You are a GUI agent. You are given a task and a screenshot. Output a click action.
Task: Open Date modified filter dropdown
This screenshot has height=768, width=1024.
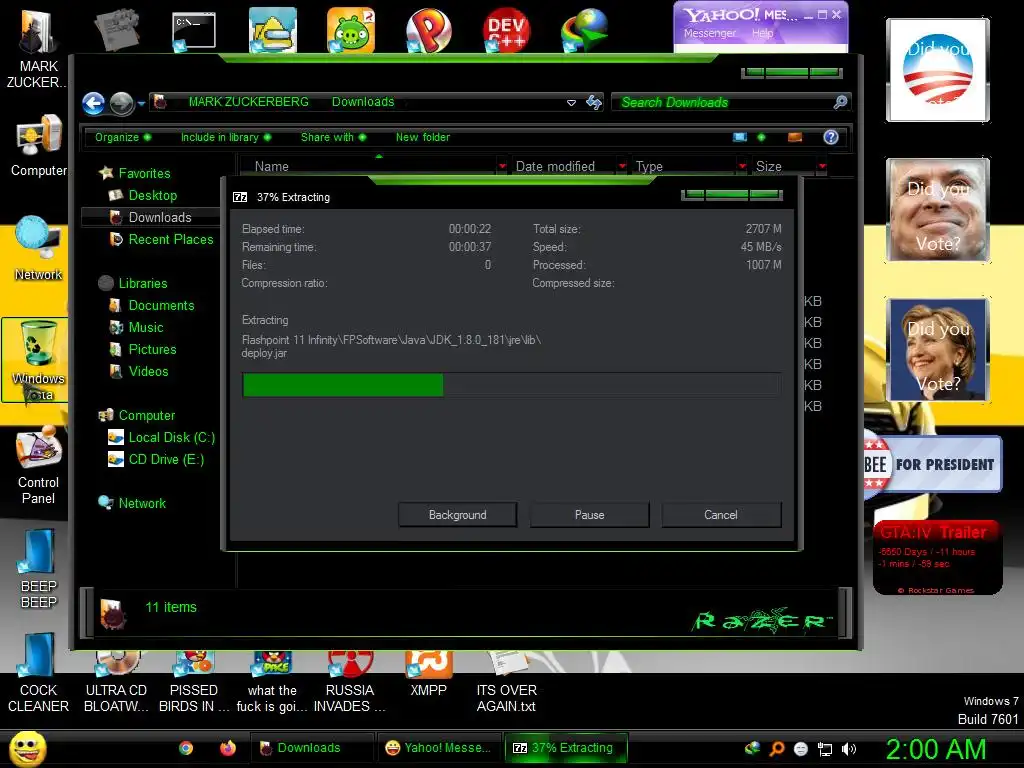[622, 167]
